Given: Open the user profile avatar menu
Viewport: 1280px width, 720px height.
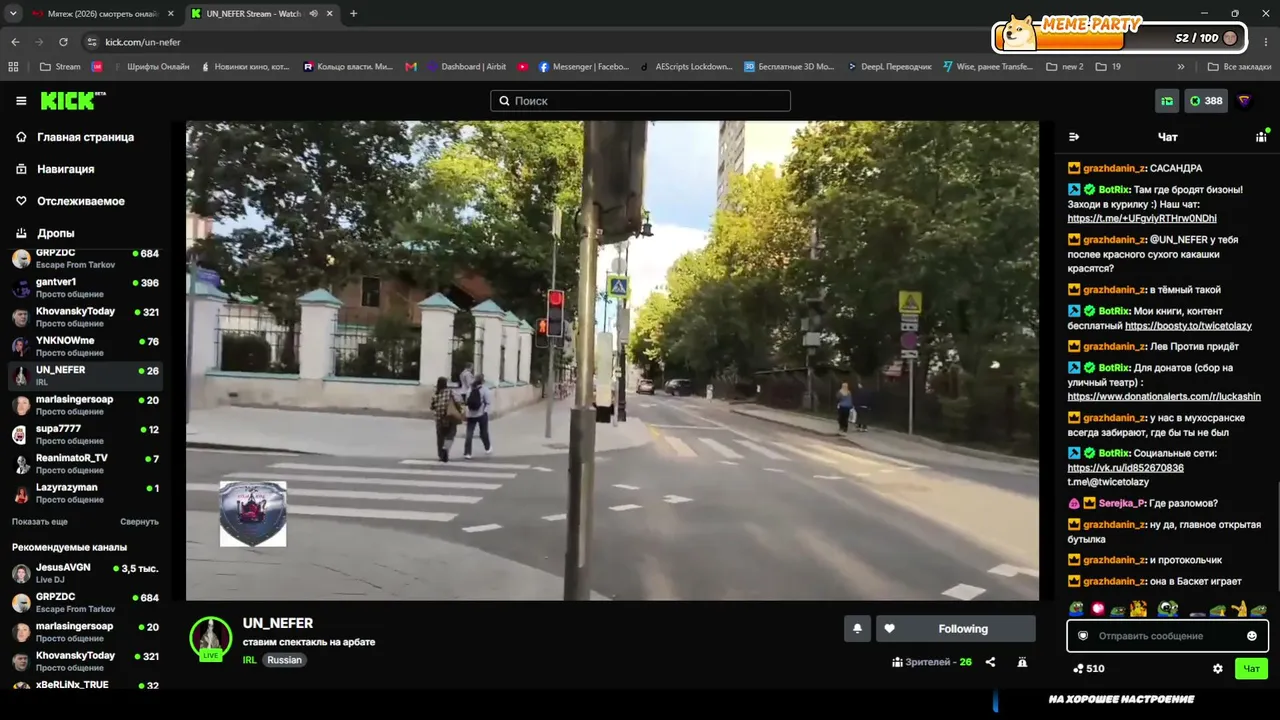Looking at the screenshot, I should pyautogui.click(x=1244, y=101).
